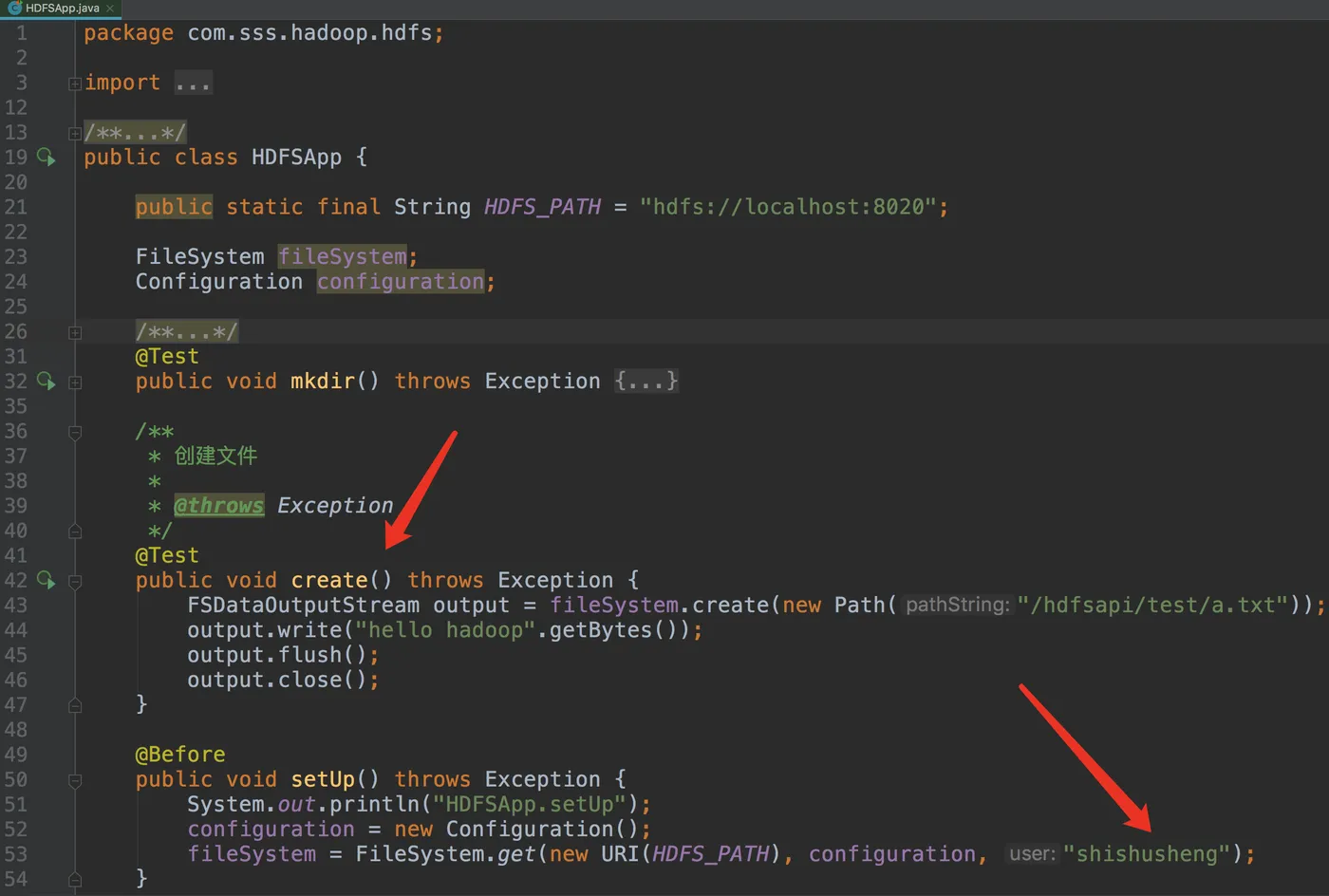Click the package name com.sss.hadoop.hdfs
Screen dimensions: 1329x896
(309, 33)
